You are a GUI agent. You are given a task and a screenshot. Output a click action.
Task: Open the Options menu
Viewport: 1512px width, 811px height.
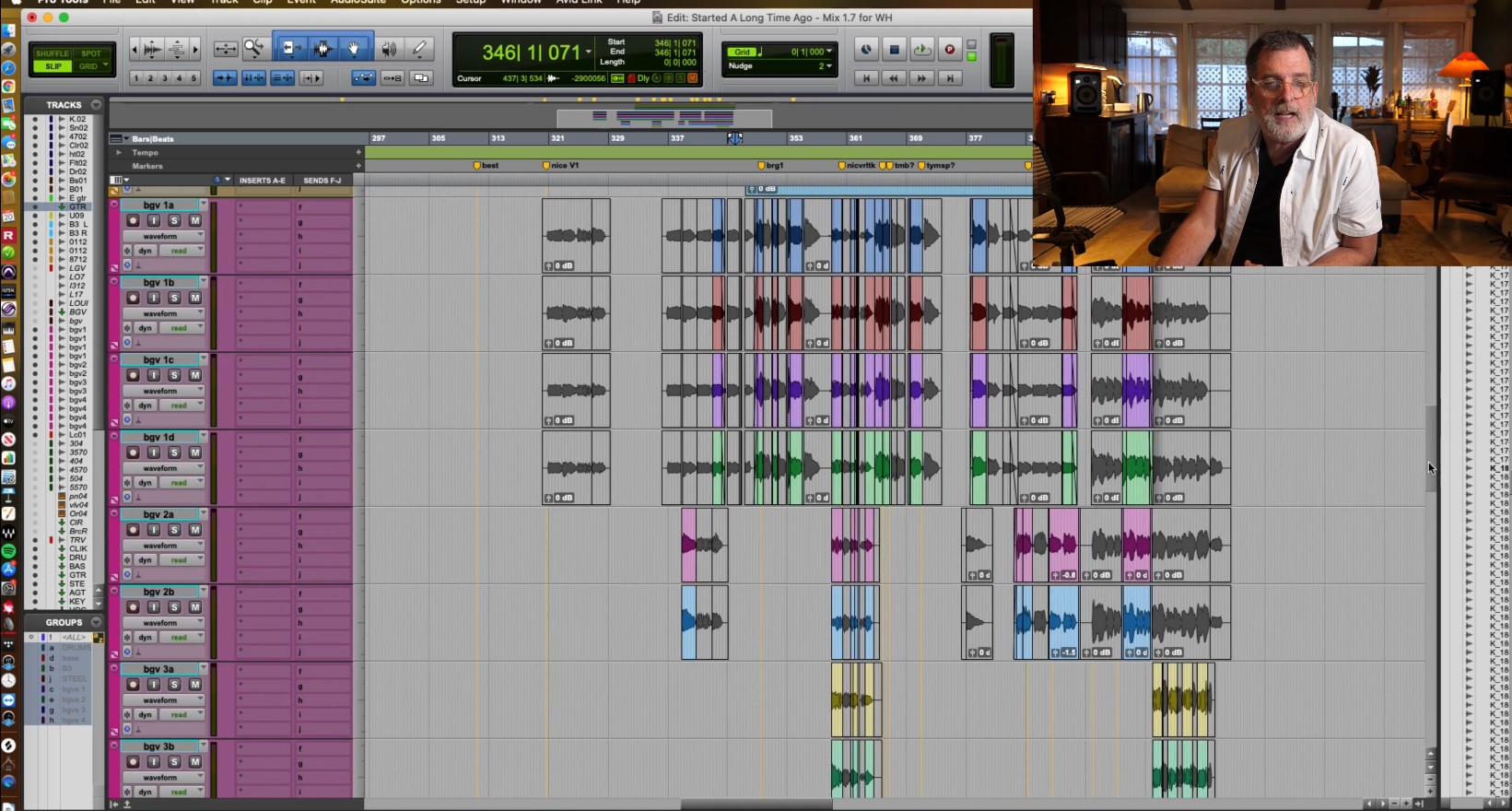click(x=420, y=3)
